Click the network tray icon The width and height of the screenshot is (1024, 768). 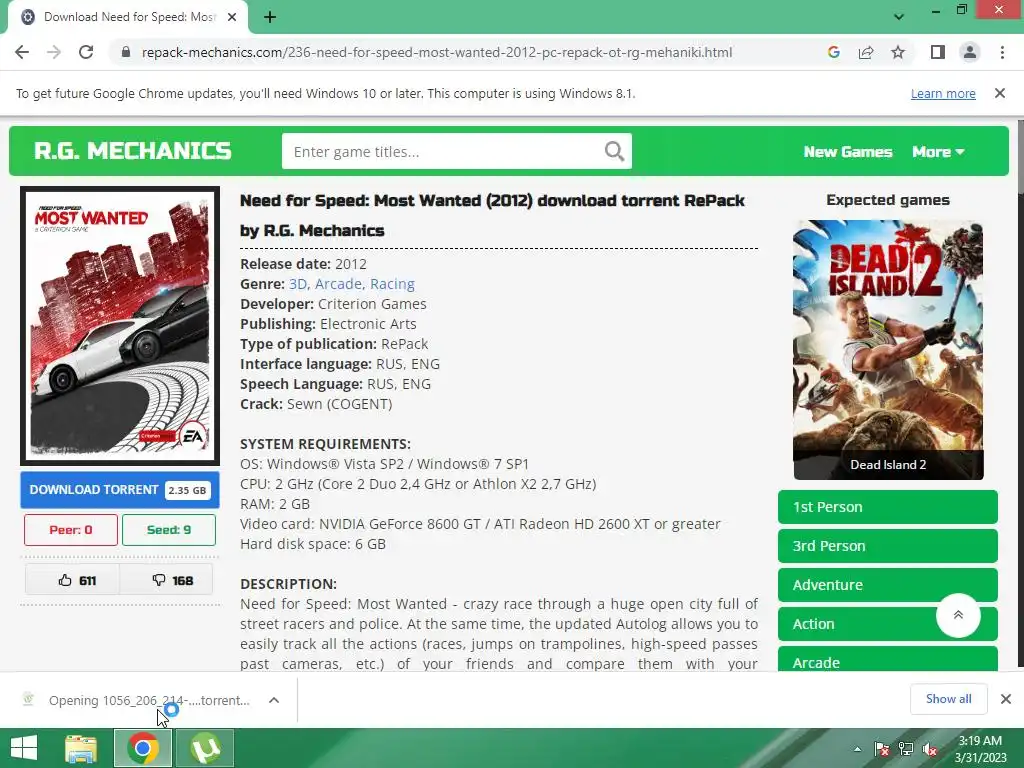point(906,749)
